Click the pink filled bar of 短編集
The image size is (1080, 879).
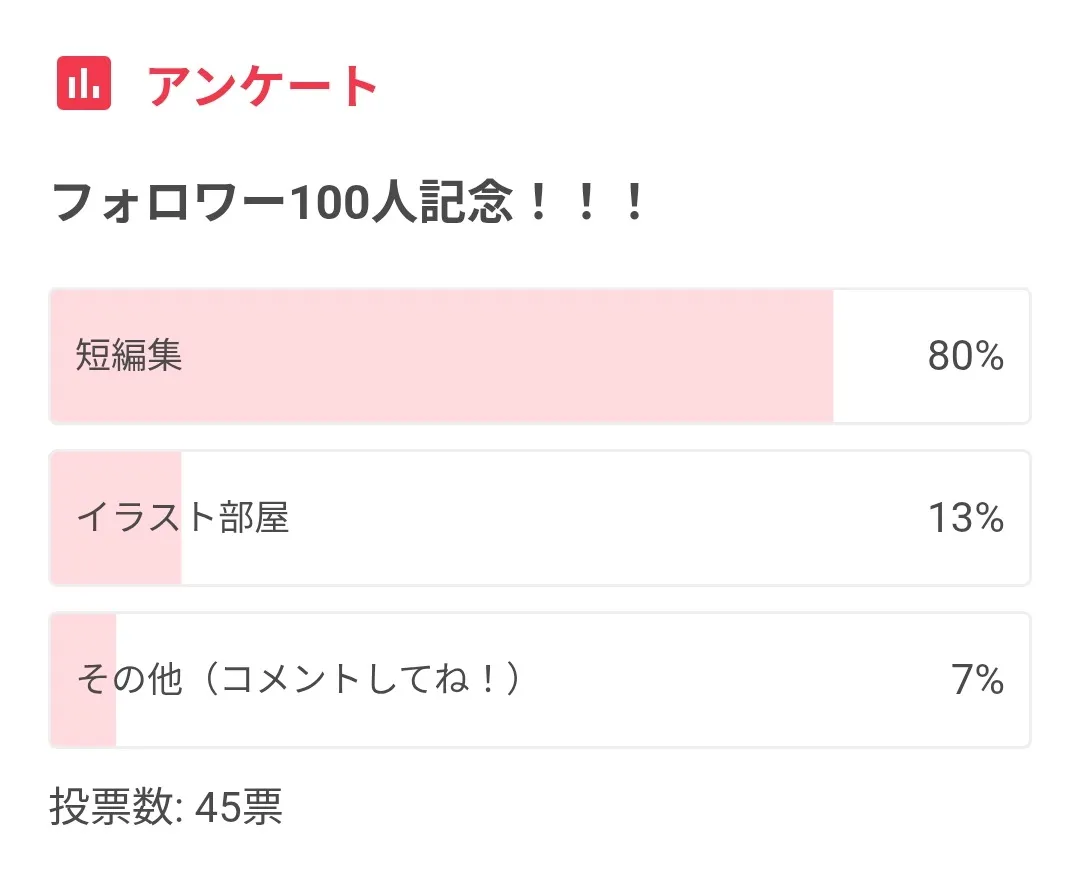coord(500,356)
